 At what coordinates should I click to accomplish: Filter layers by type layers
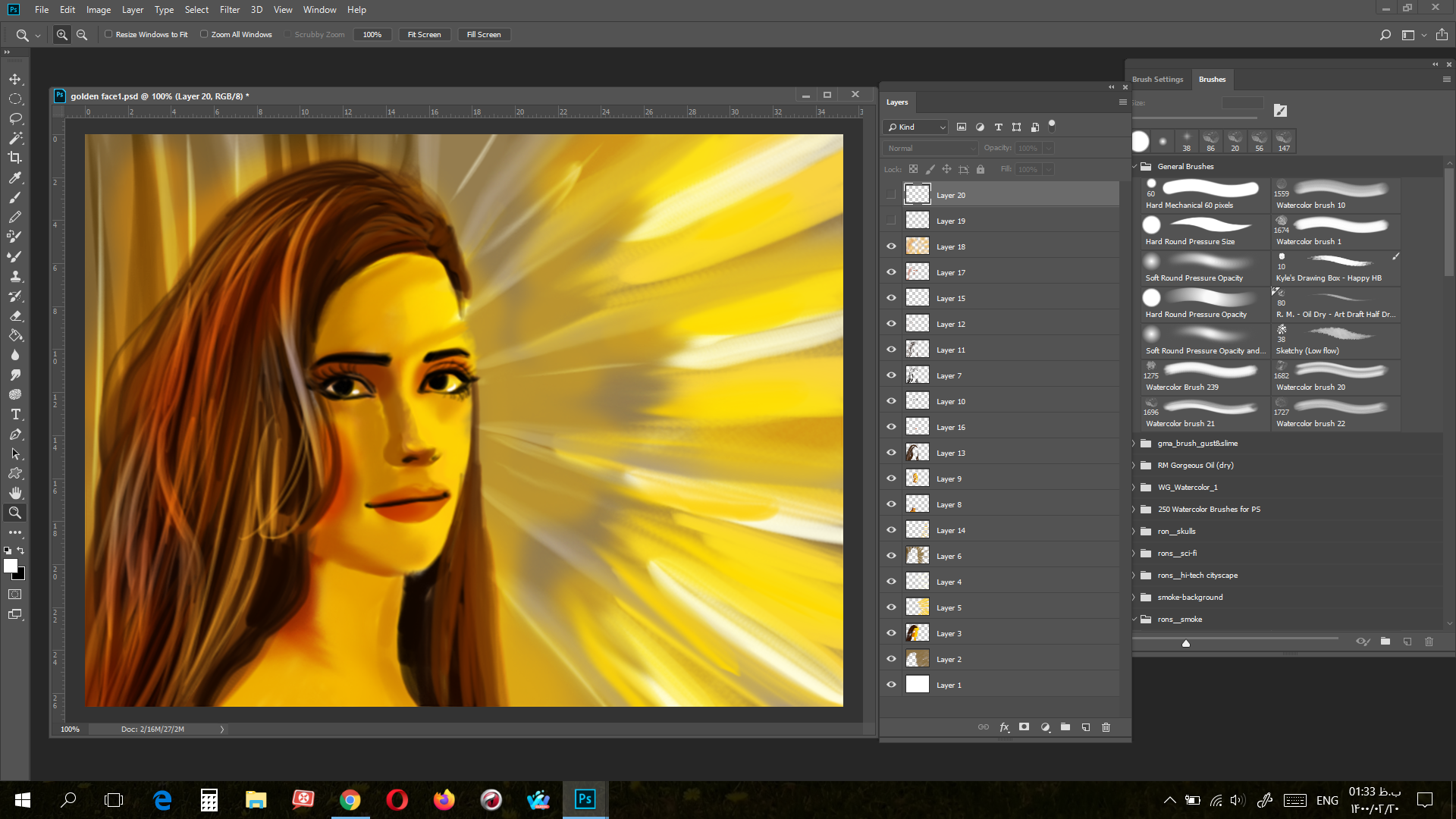point(998,127)
